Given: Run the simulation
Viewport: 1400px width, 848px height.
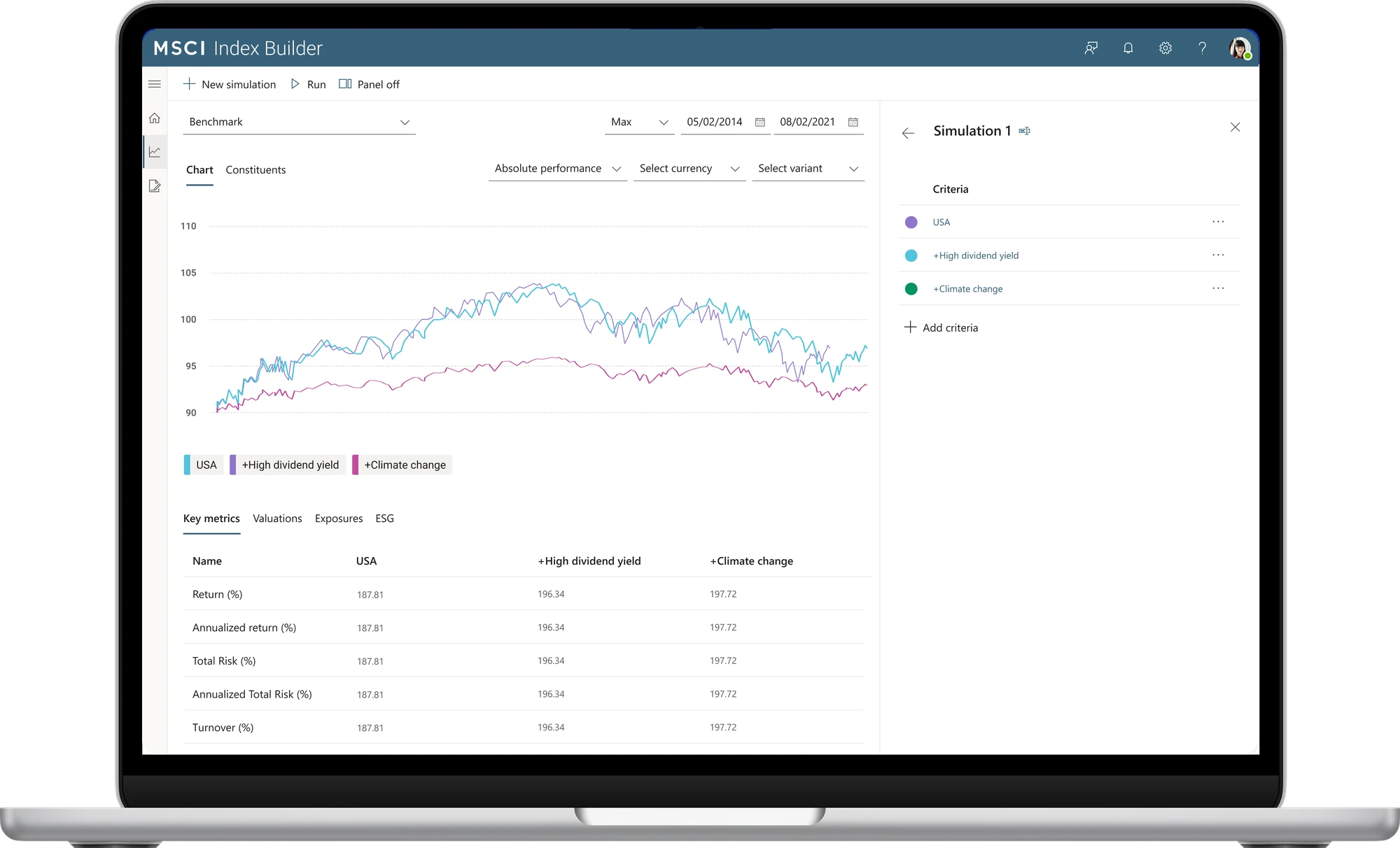Looking at the screenshot, I should 308,84.
